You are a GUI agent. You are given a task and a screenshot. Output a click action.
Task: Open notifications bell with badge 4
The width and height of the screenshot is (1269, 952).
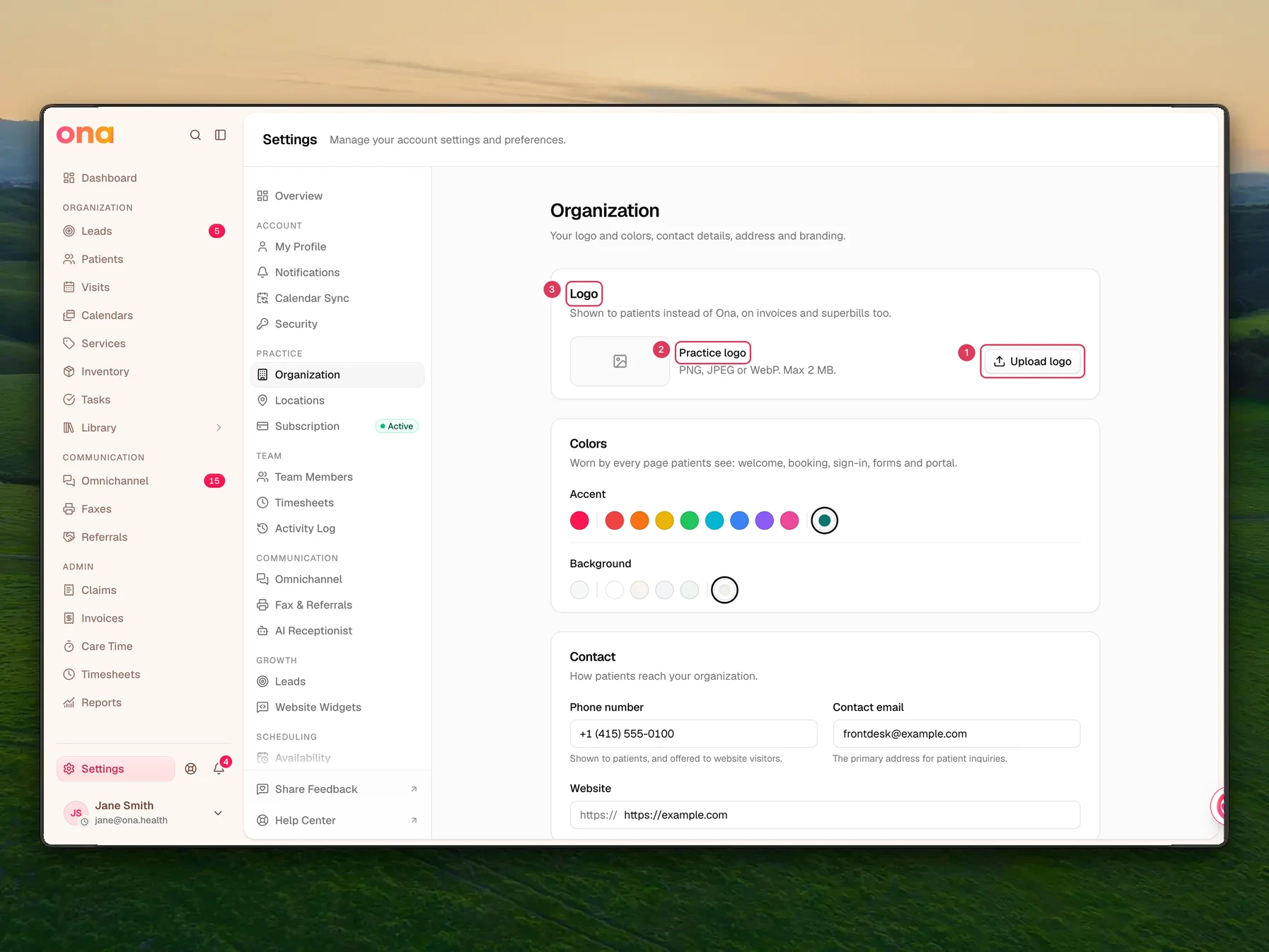click(x=219, y=769)
